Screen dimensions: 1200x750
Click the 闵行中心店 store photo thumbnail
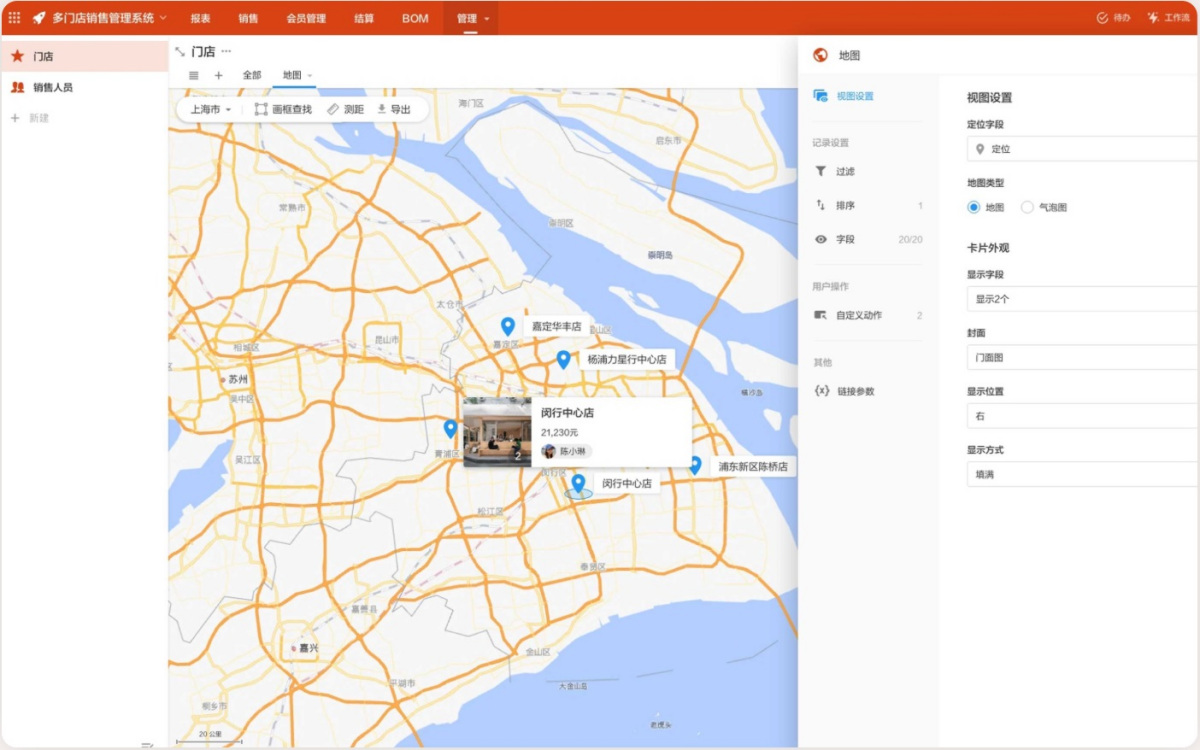497,432
